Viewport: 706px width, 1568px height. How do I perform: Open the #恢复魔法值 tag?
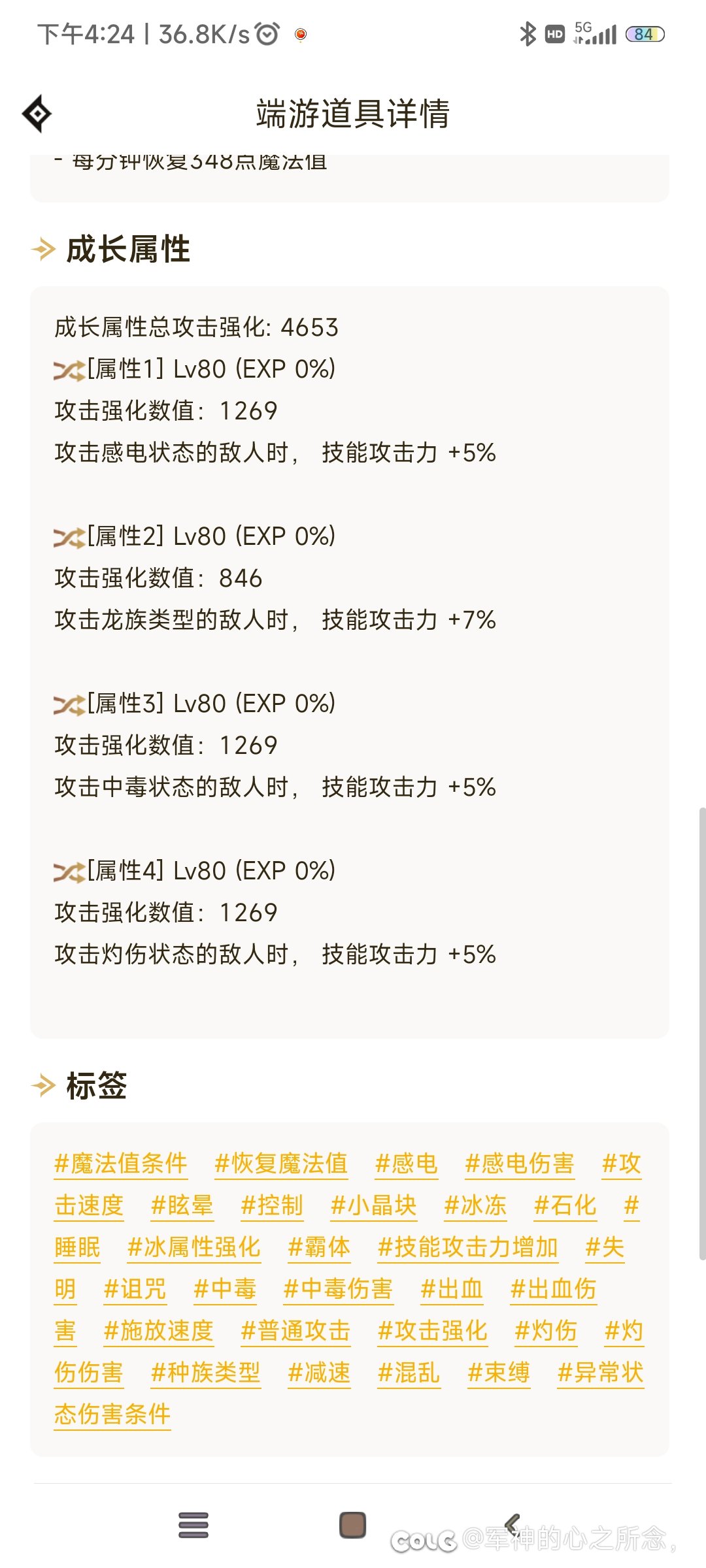coord(281,1164)
